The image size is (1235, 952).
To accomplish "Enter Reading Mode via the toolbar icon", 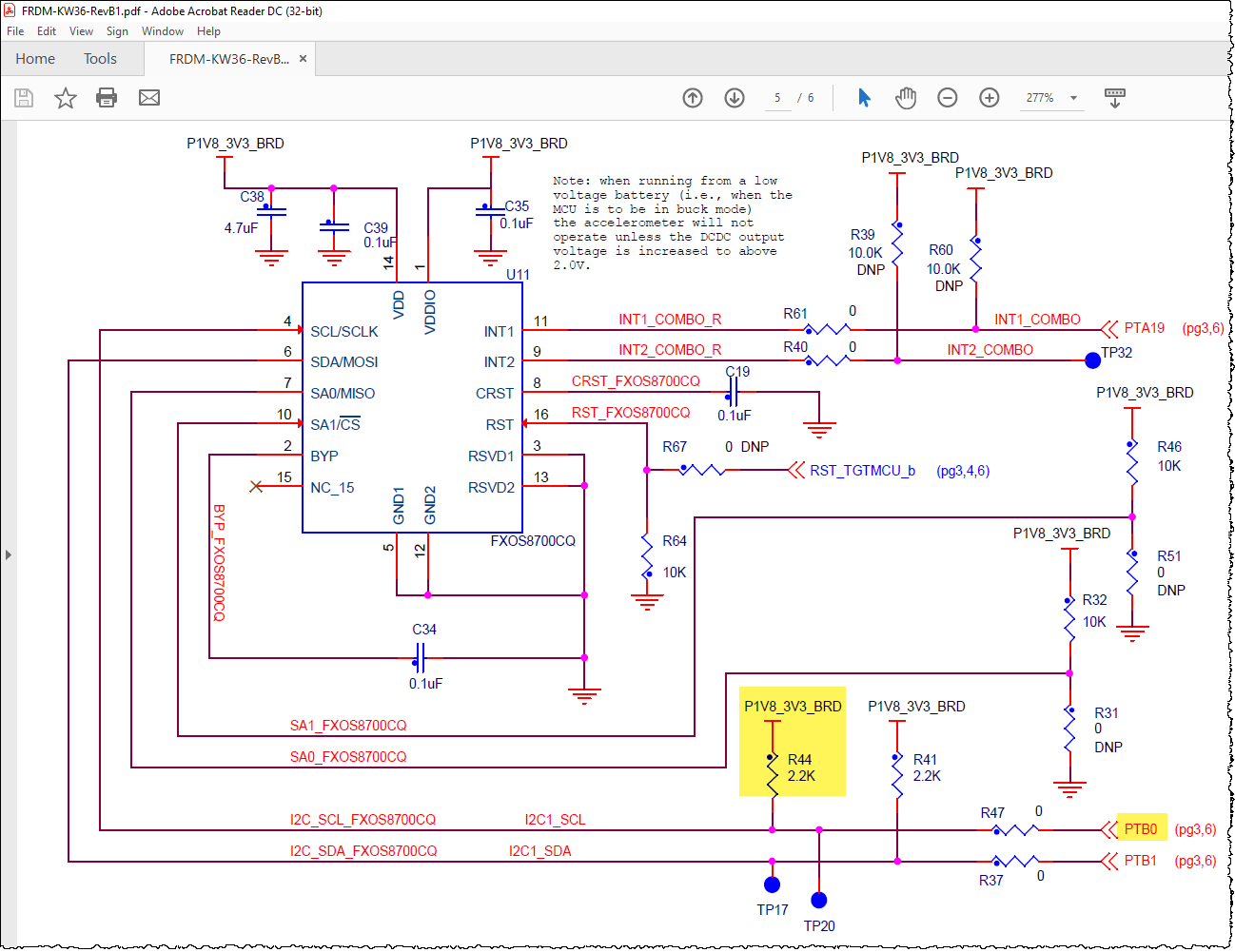I will click(1114, 98).
